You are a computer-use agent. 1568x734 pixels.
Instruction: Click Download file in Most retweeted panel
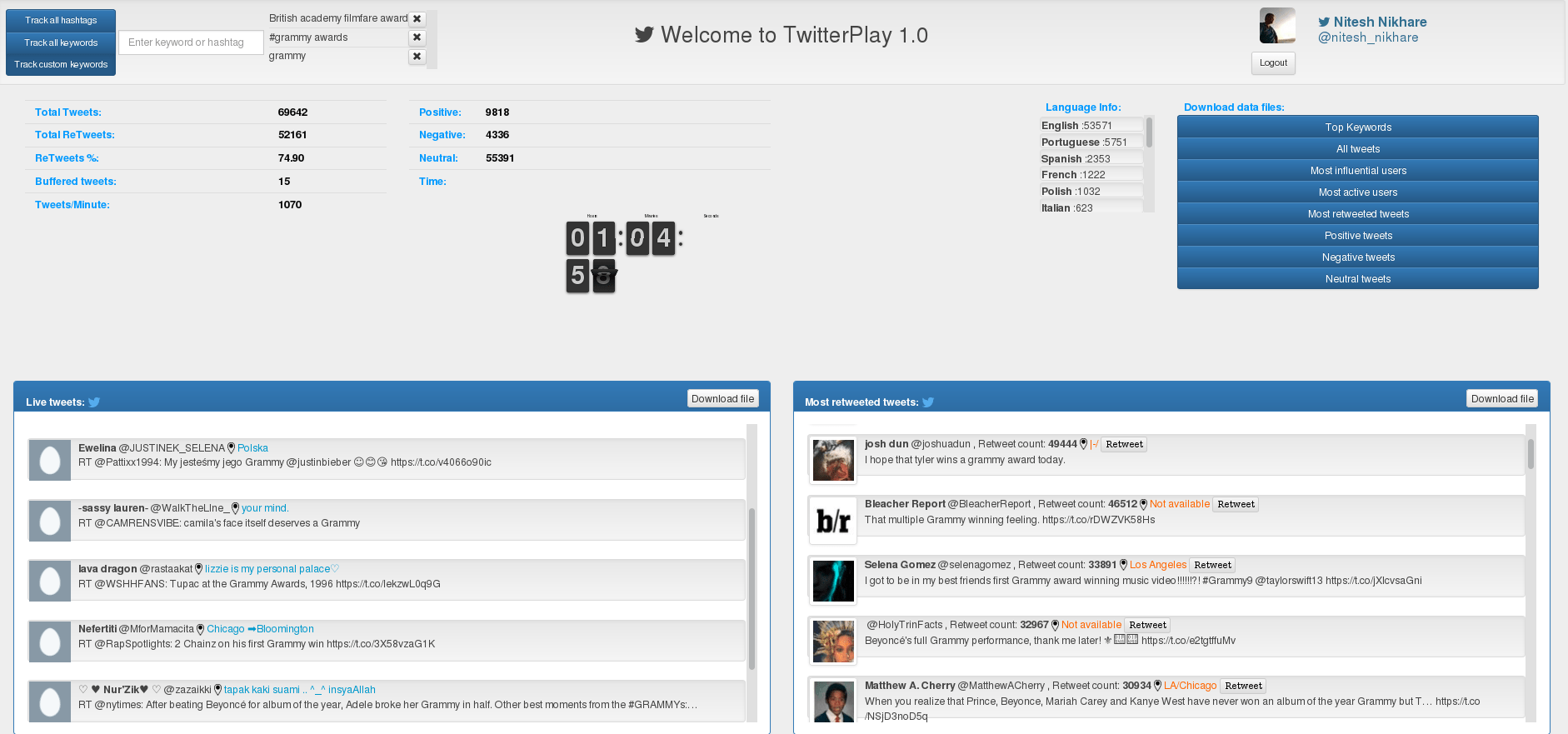pos(1502,399)
